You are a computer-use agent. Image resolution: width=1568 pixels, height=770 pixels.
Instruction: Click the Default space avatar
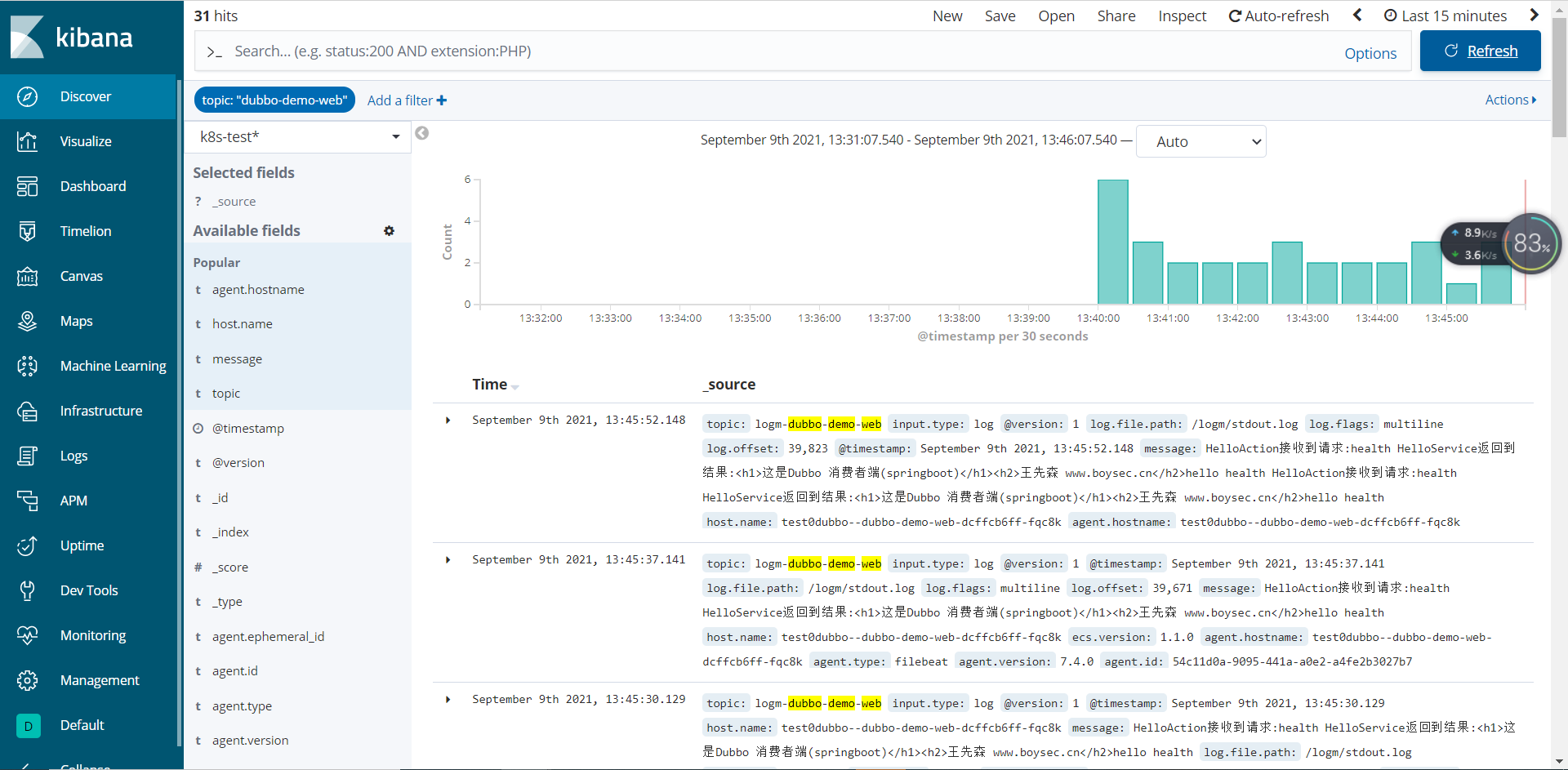coord(29,725)
